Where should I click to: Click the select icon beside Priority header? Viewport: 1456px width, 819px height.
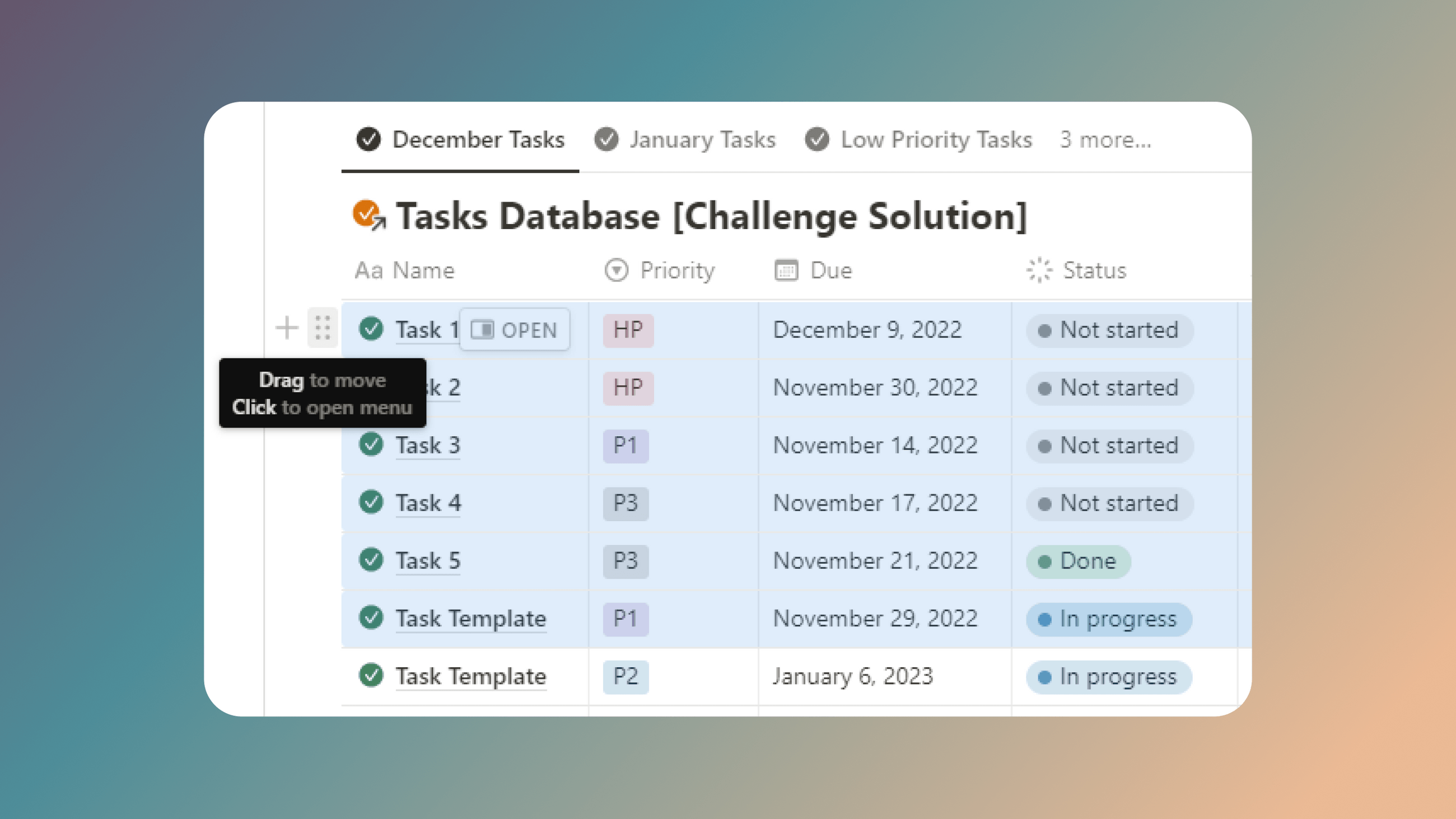[615, 270]
